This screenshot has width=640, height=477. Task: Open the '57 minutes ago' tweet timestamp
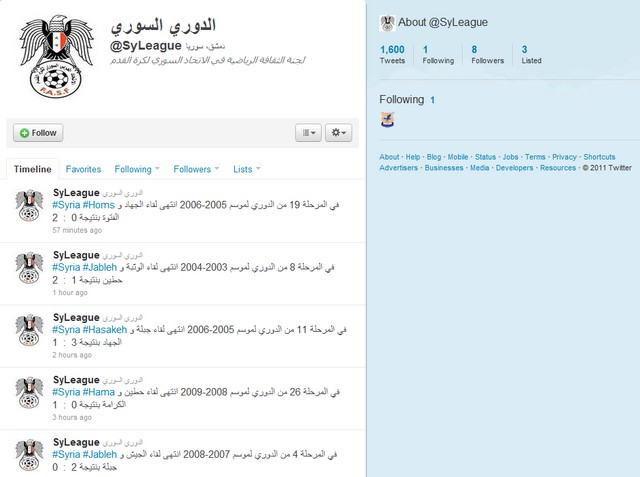[x=77, y=230]
